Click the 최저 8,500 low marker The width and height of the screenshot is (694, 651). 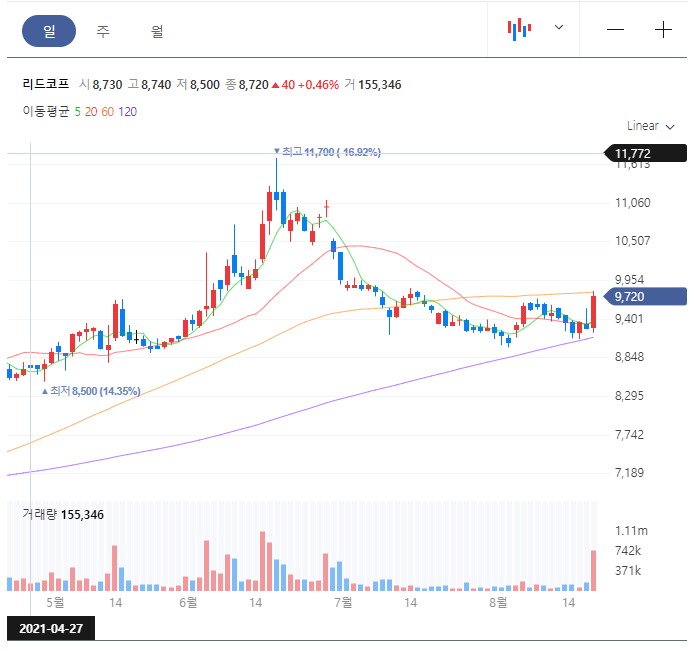click(92, 391)
